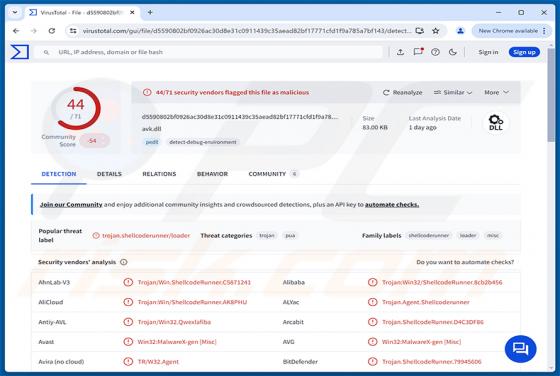The image size is (560, 376).
Task: Open Chrome profile avatar icon
Action: point(460,31)
